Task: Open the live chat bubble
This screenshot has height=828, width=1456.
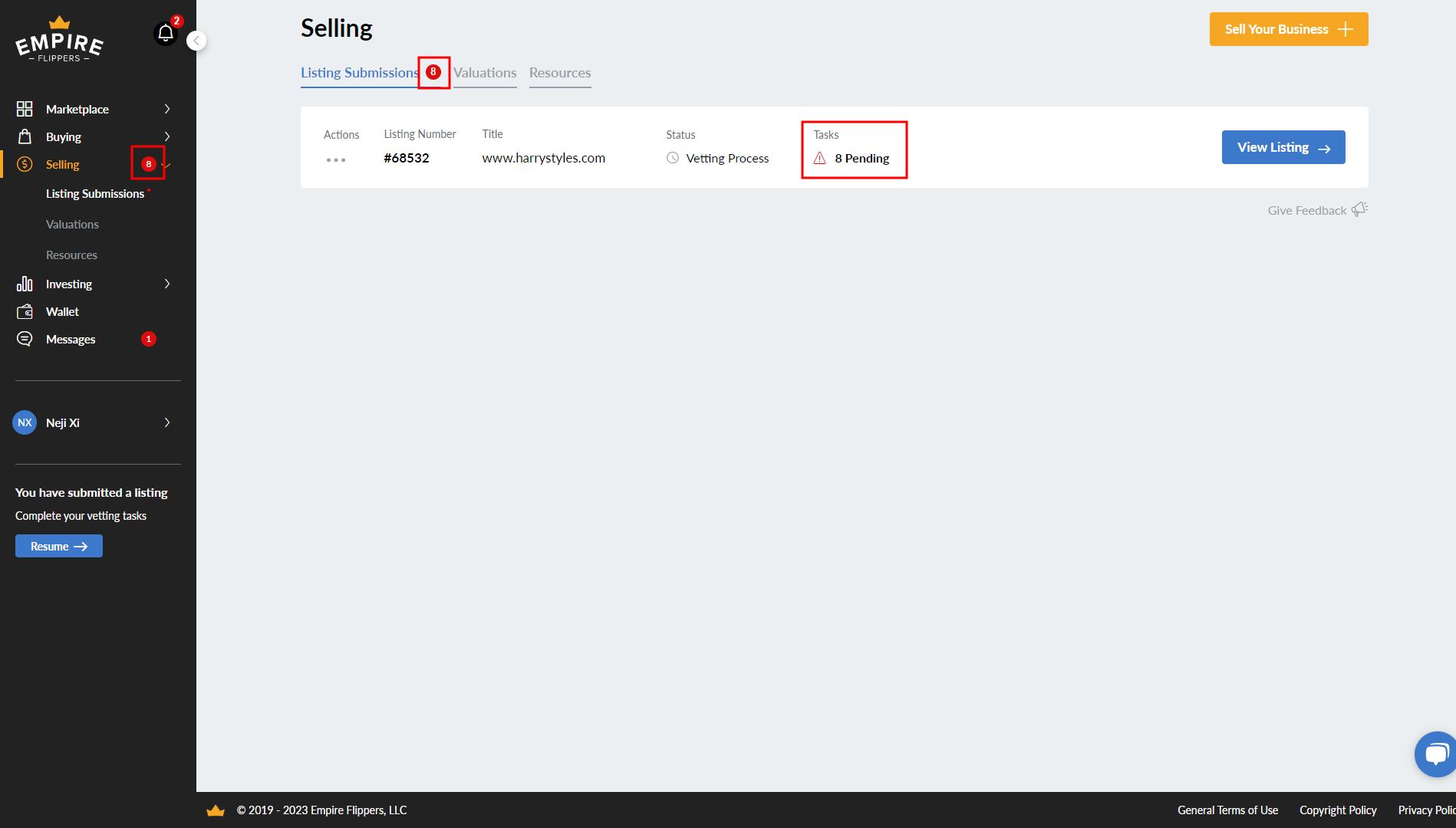Action: click(x=1435, y=754)
